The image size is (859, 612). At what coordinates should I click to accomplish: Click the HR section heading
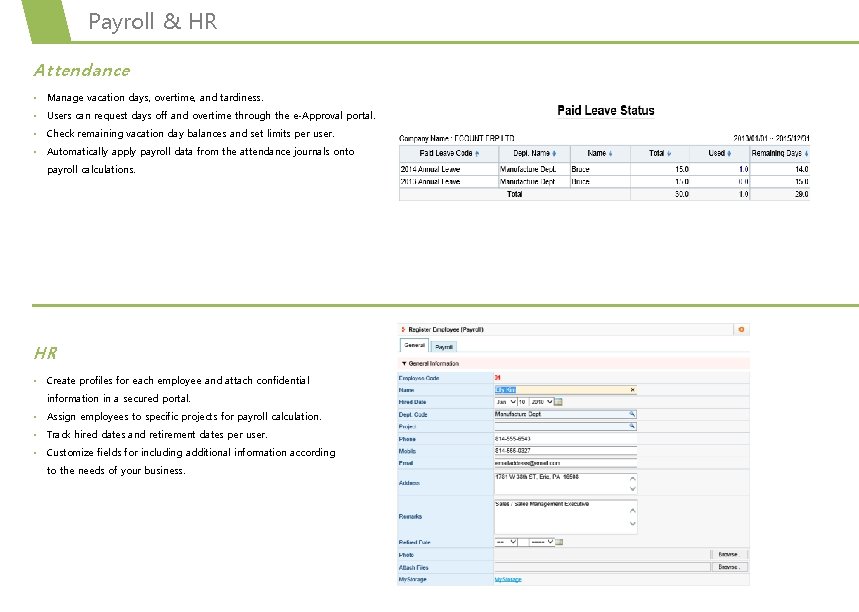point(45,353)
